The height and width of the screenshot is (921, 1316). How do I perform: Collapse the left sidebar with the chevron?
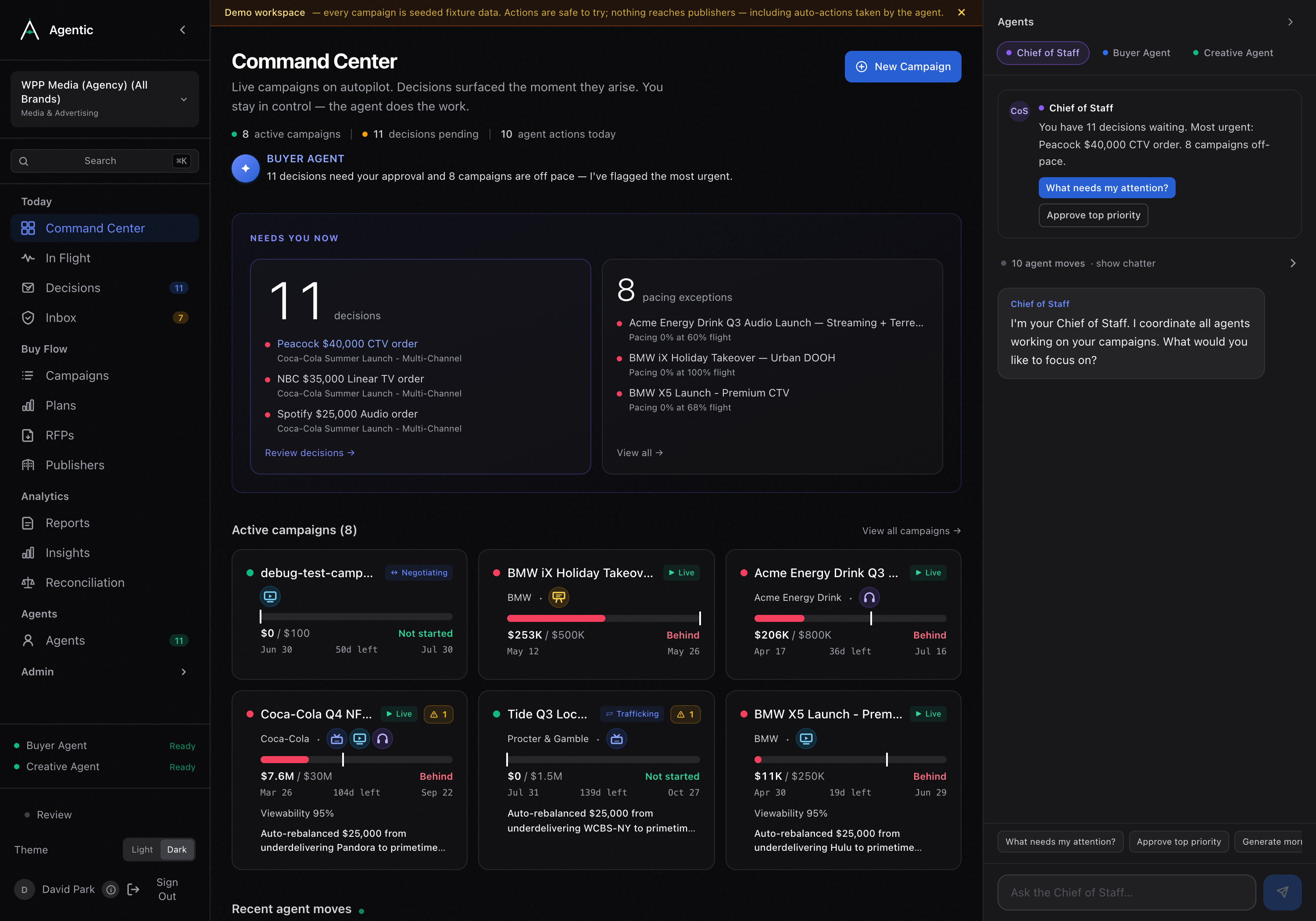coord(183,30)
